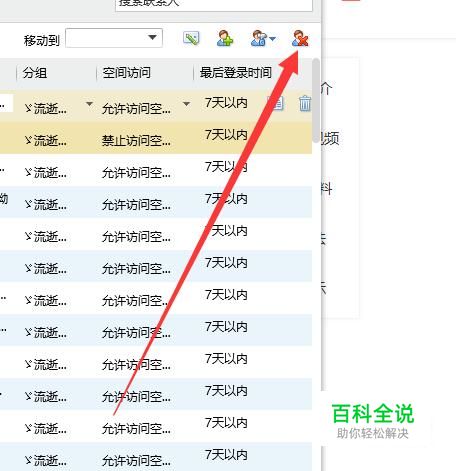456x471 pixels.
Task: Click the find contacts binoculars icon
Action: 259,38
